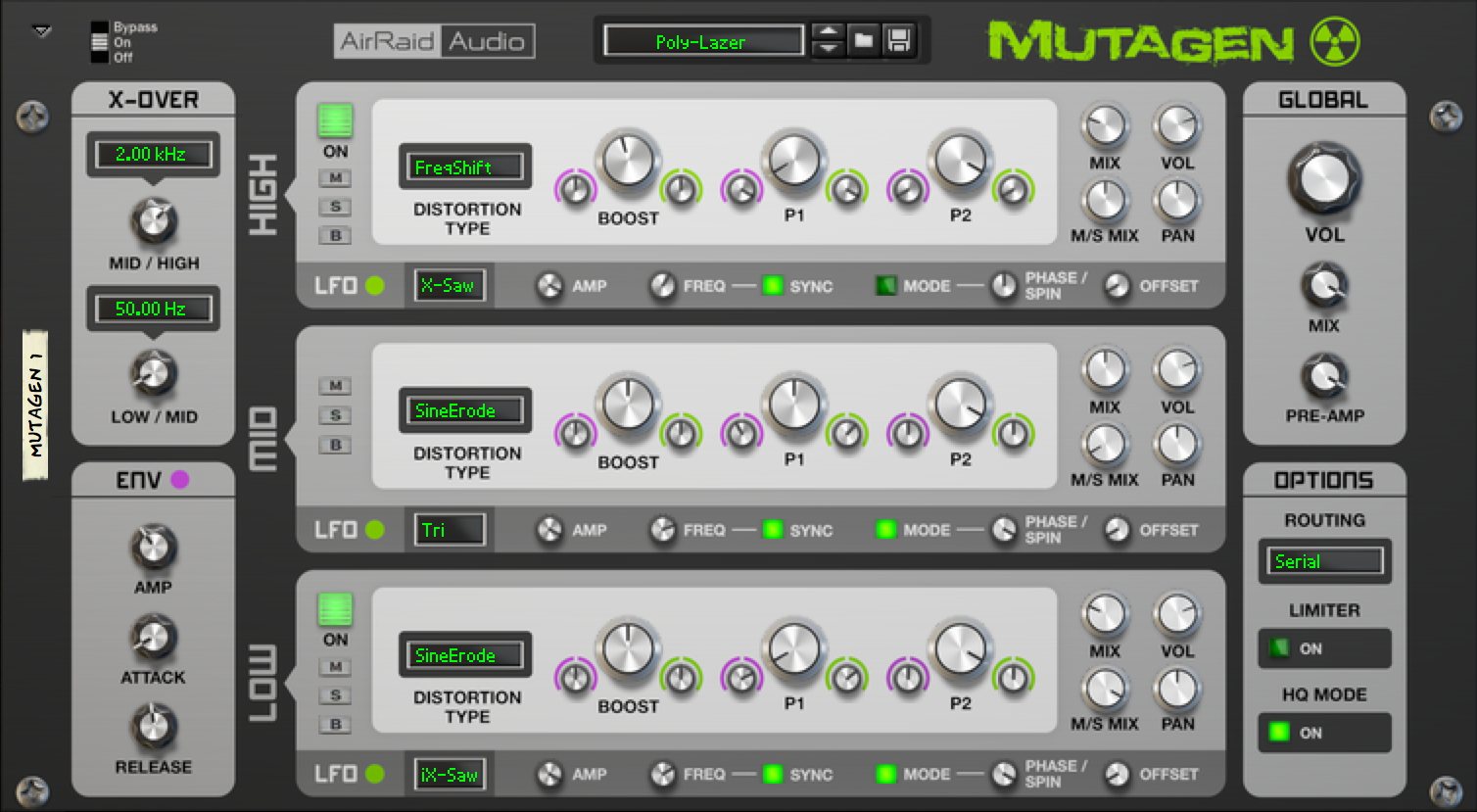1477x812 pixels.
Task: Click the ENV RELEASE knob
Action: [x=153, y=727]
